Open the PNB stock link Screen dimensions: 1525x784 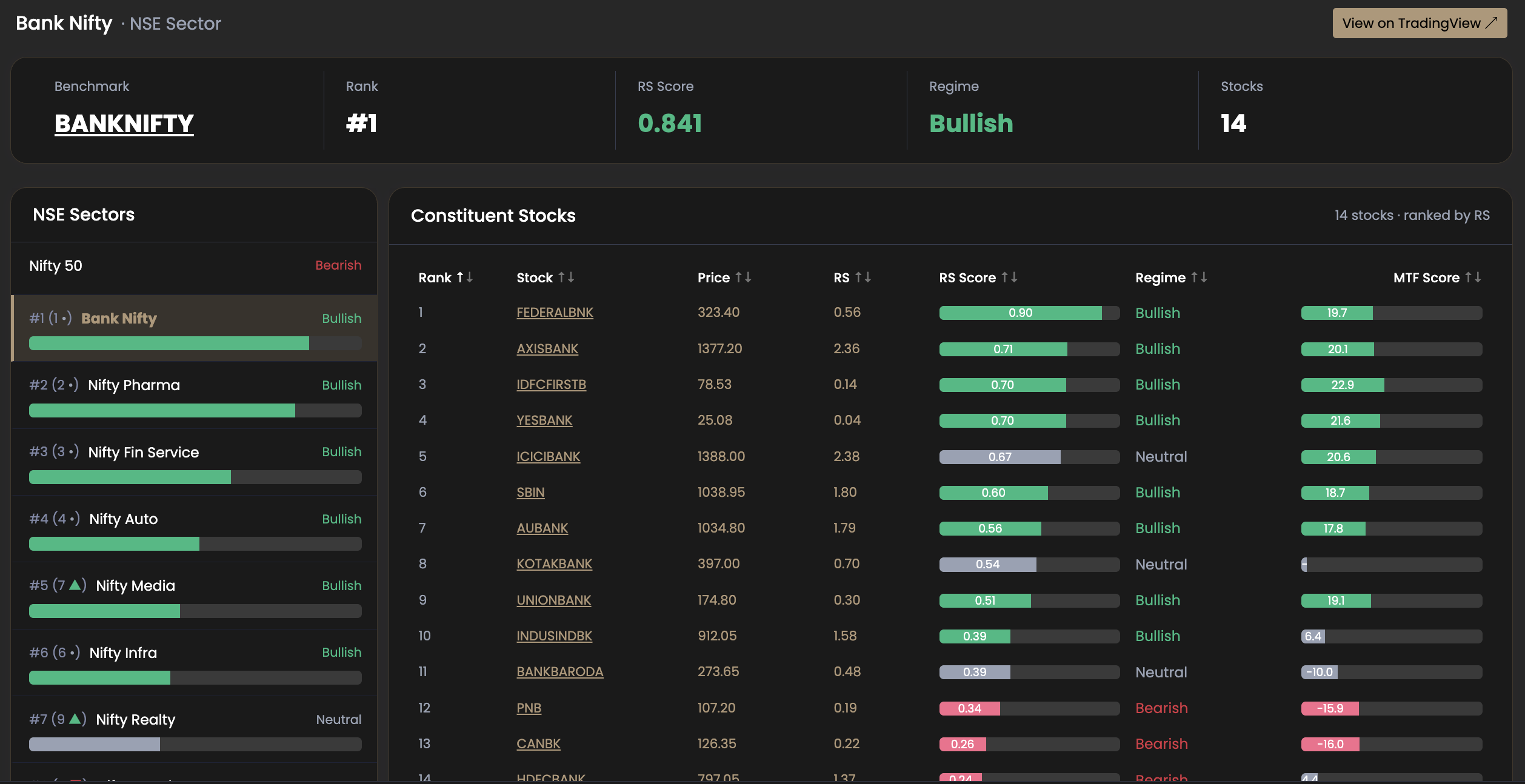coord(529,708)
